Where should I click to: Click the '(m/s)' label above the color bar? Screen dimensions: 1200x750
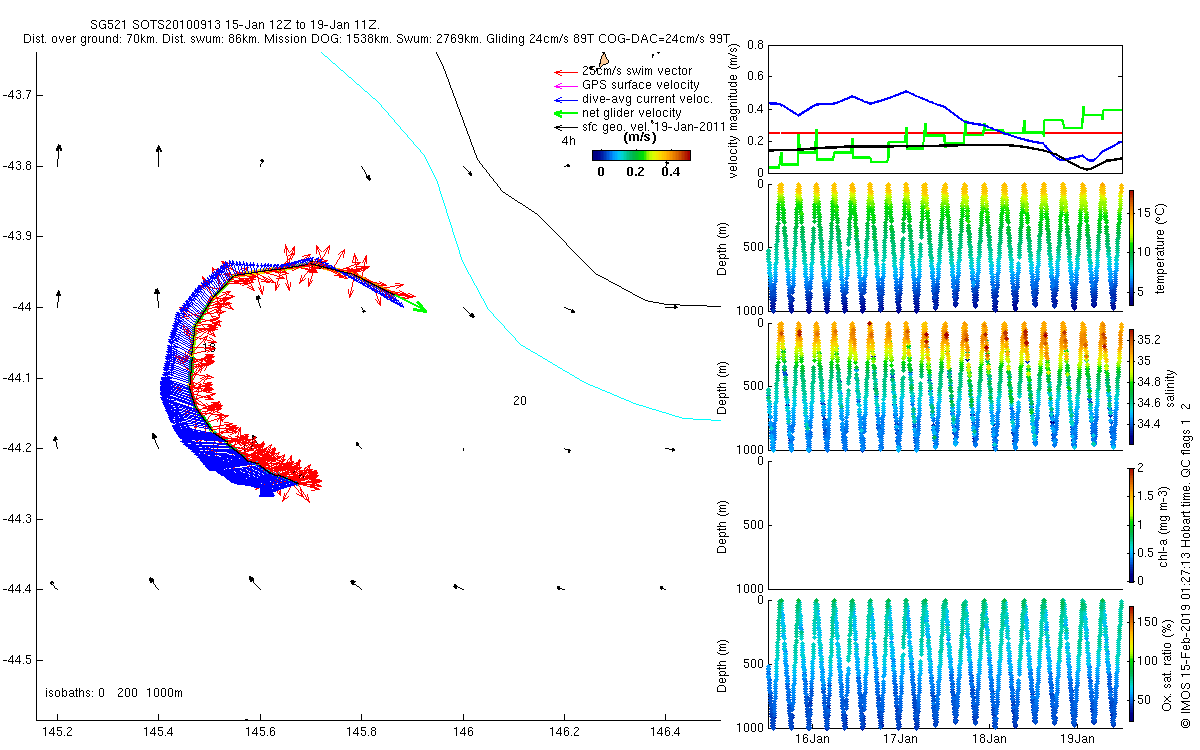click(640, 138)
